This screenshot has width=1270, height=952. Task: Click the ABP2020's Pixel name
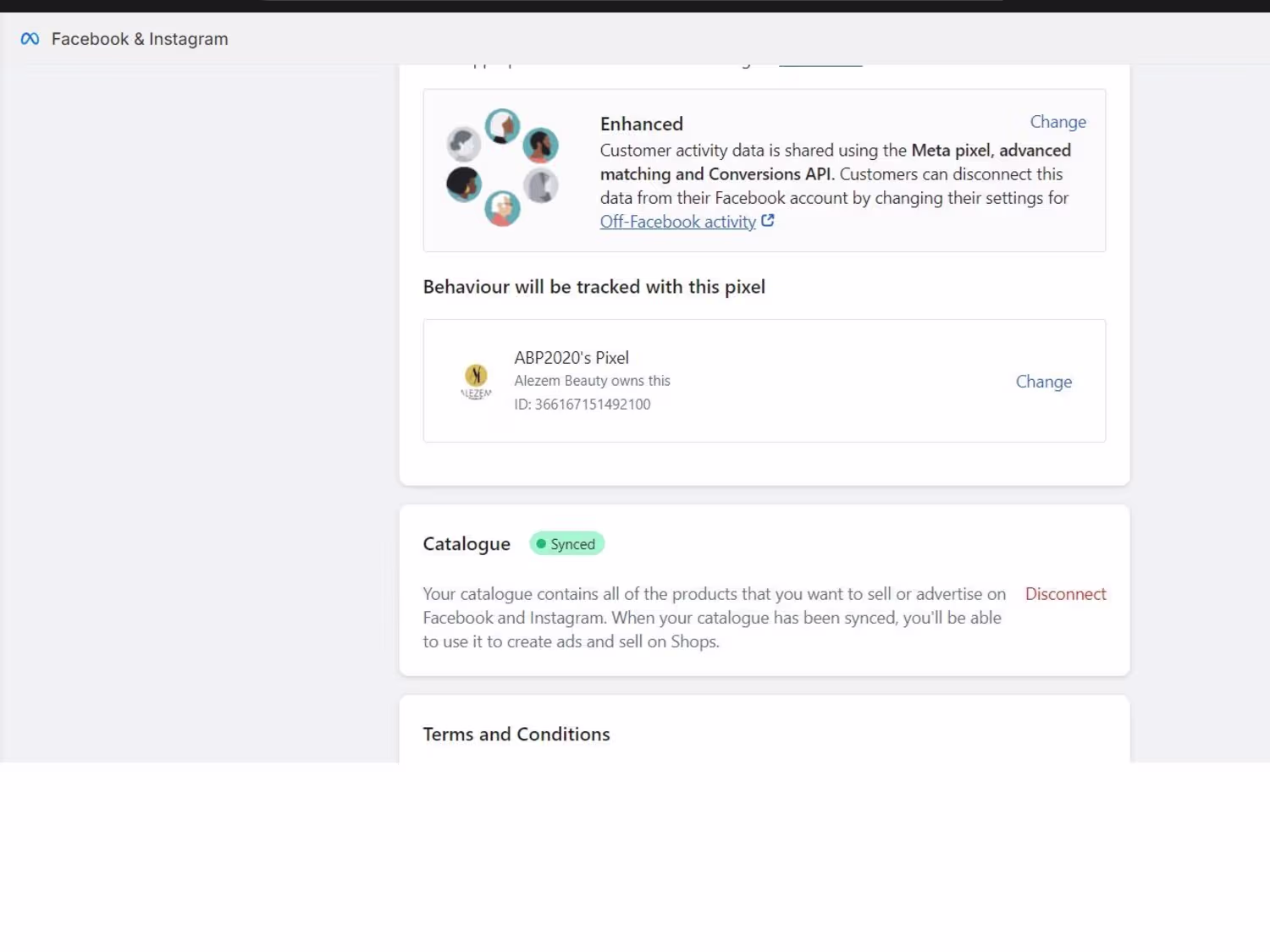[x=571, y=358]
